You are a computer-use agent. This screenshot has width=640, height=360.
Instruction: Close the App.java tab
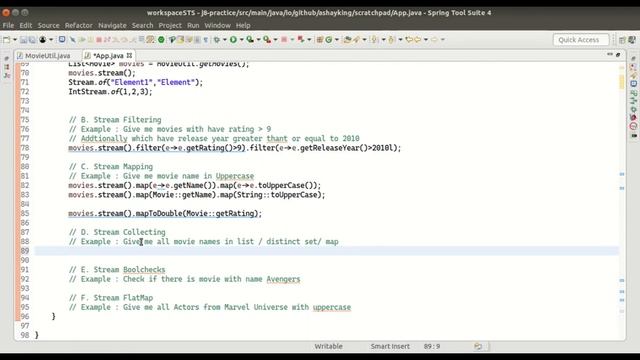coord(129,55)
